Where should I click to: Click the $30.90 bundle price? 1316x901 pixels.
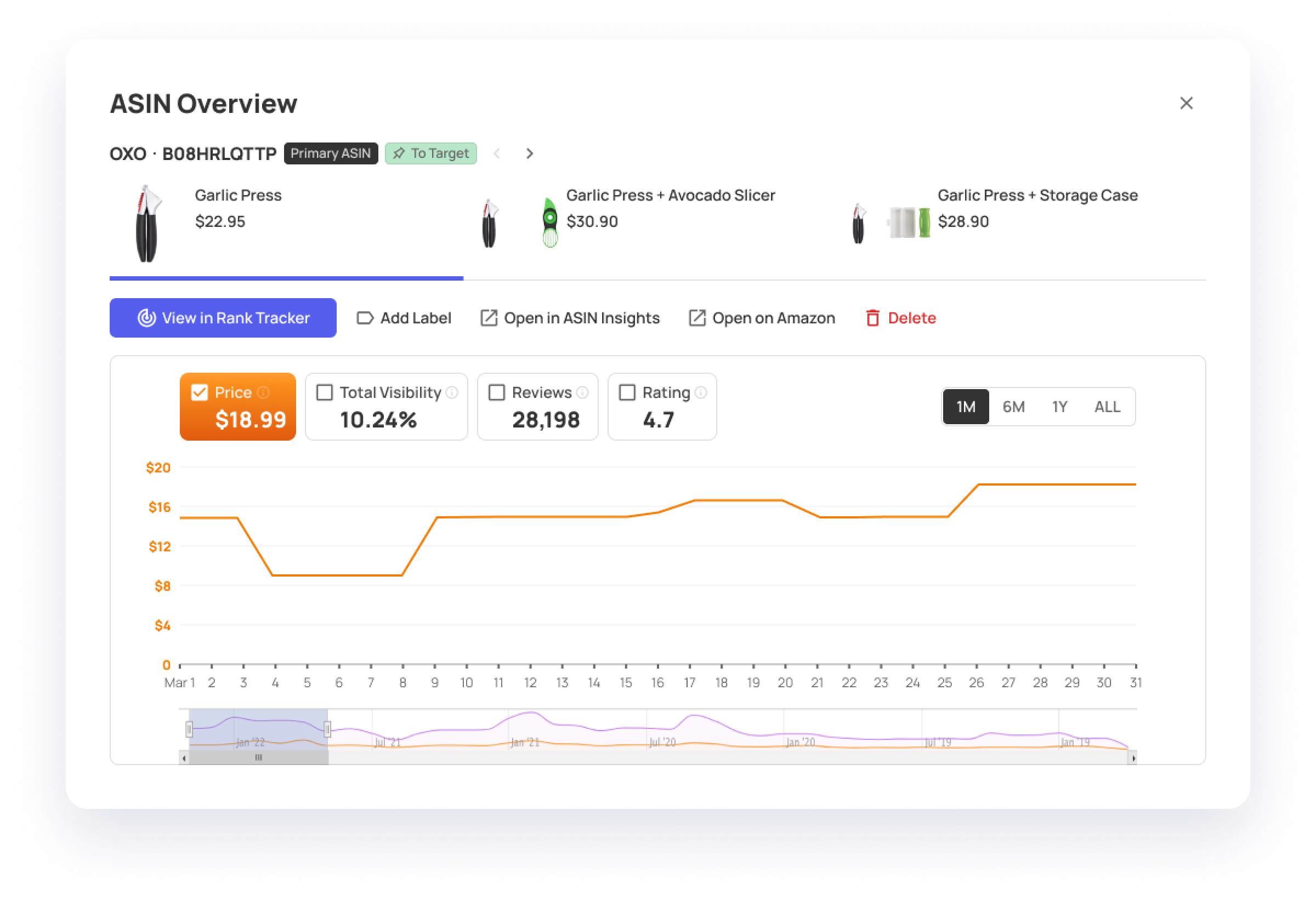pyautogui.click(x=592, y=221)
